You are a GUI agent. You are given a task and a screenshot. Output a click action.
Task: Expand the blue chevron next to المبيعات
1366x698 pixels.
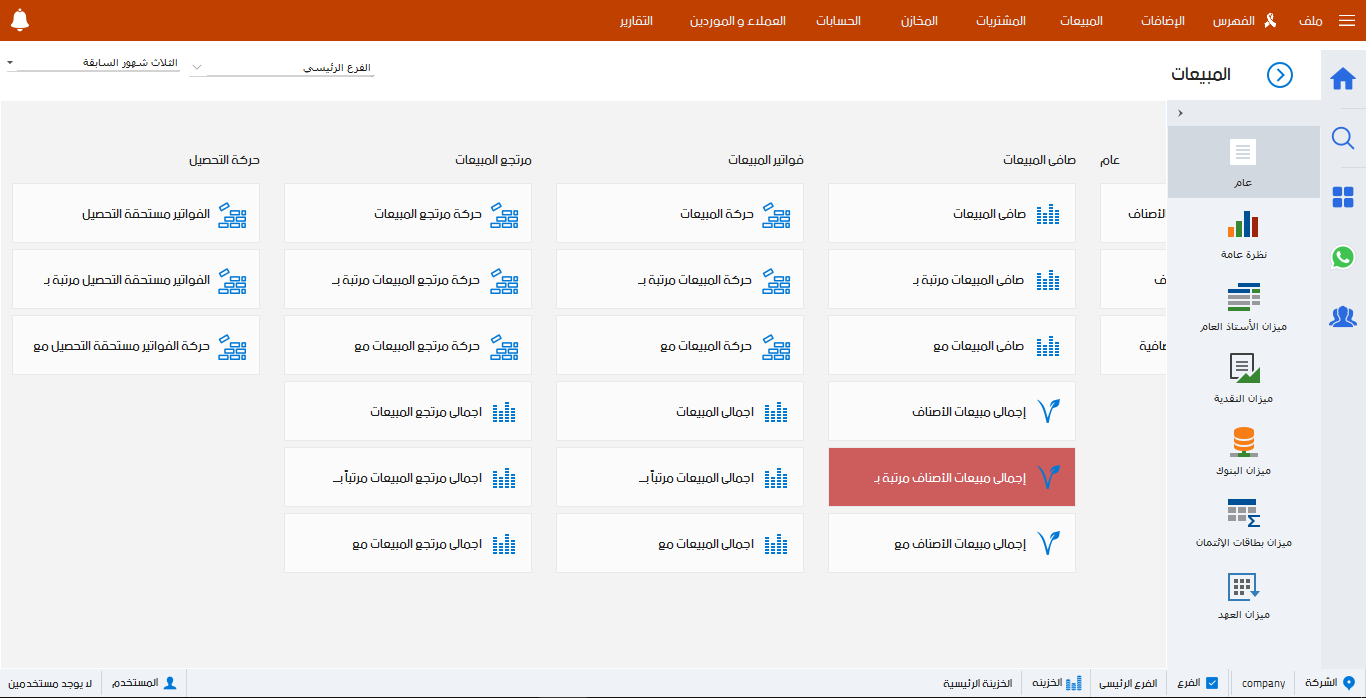[1279, 76]
